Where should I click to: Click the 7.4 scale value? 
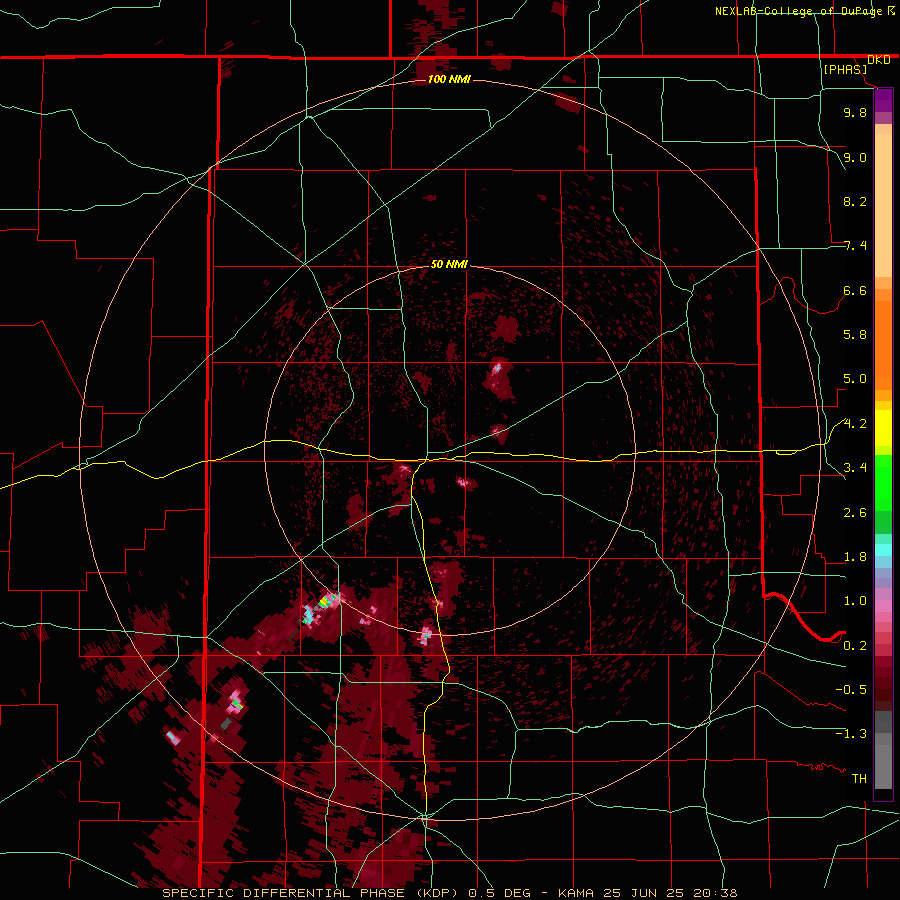[x=855, y=246]
